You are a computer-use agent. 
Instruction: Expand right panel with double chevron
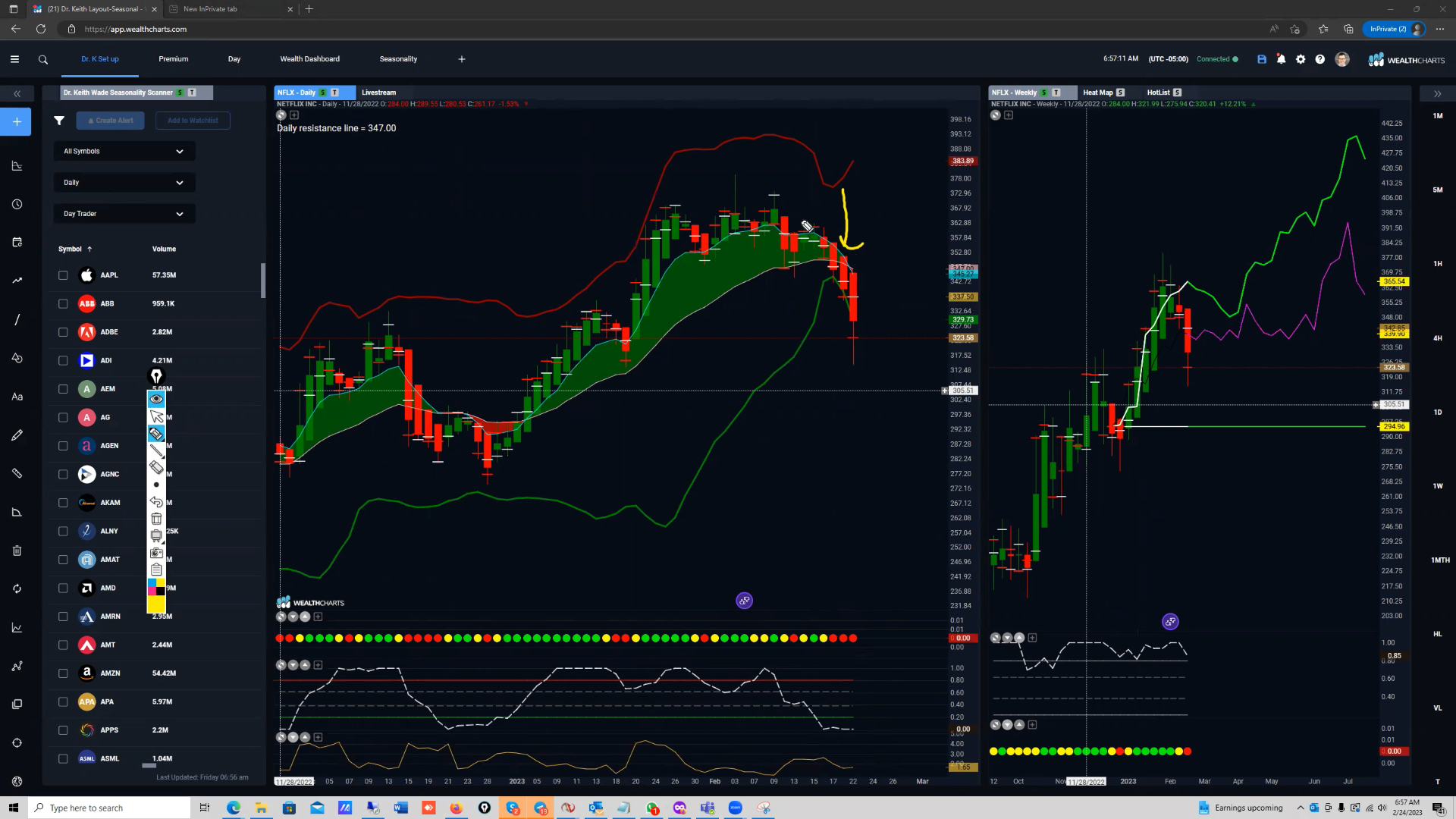[x=1437, y=94]
